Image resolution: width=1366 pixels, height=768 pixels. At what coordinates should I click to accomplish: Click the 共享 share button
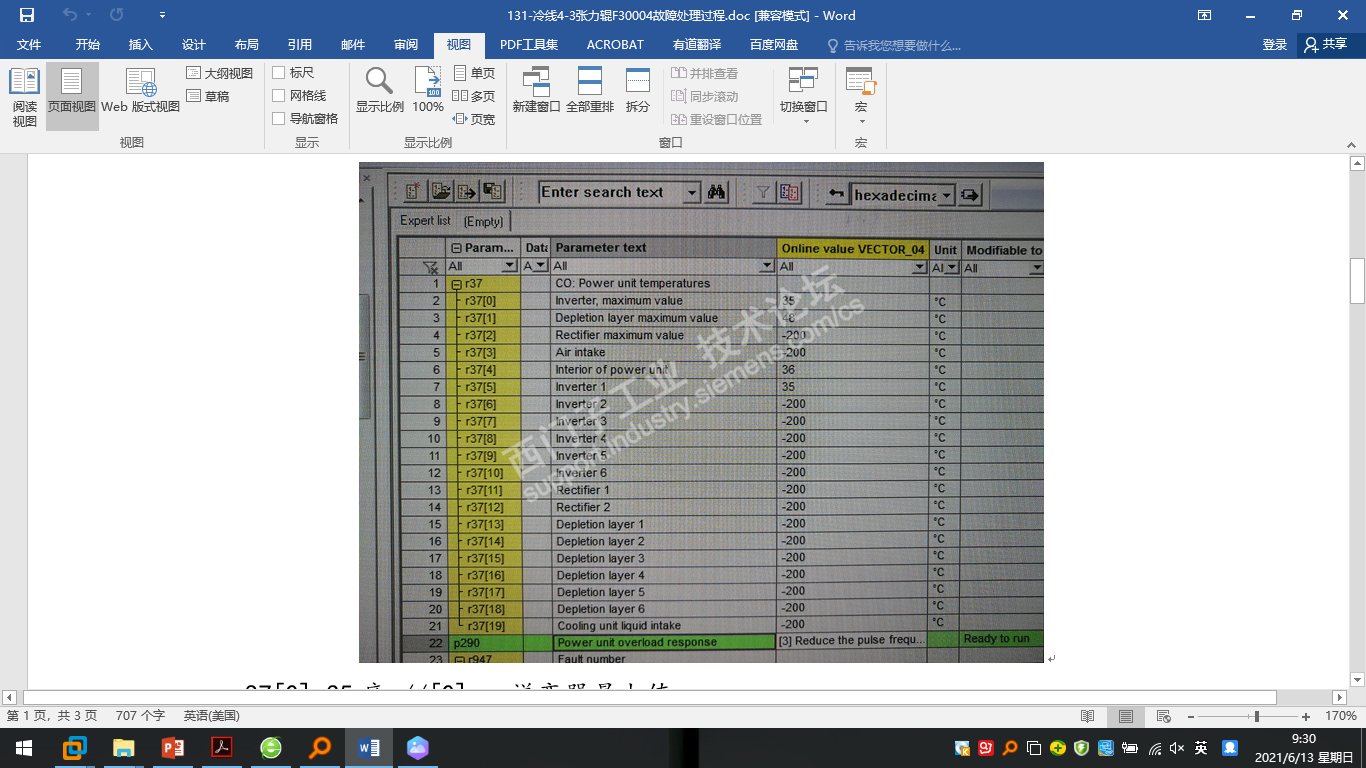(x=1327, y=45)
